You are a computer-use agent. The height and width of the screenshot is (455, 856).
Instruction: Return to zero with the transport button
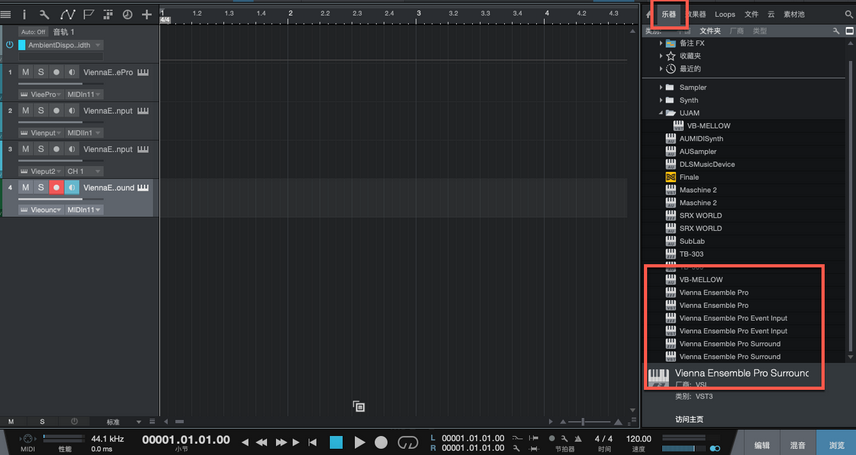(x=312, y=442)
